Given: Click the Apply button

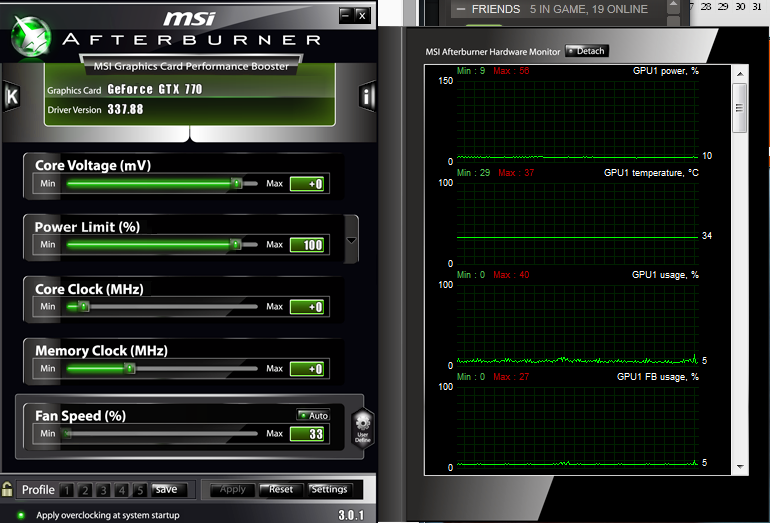Looking at the screenshot, I should [232, 490].
